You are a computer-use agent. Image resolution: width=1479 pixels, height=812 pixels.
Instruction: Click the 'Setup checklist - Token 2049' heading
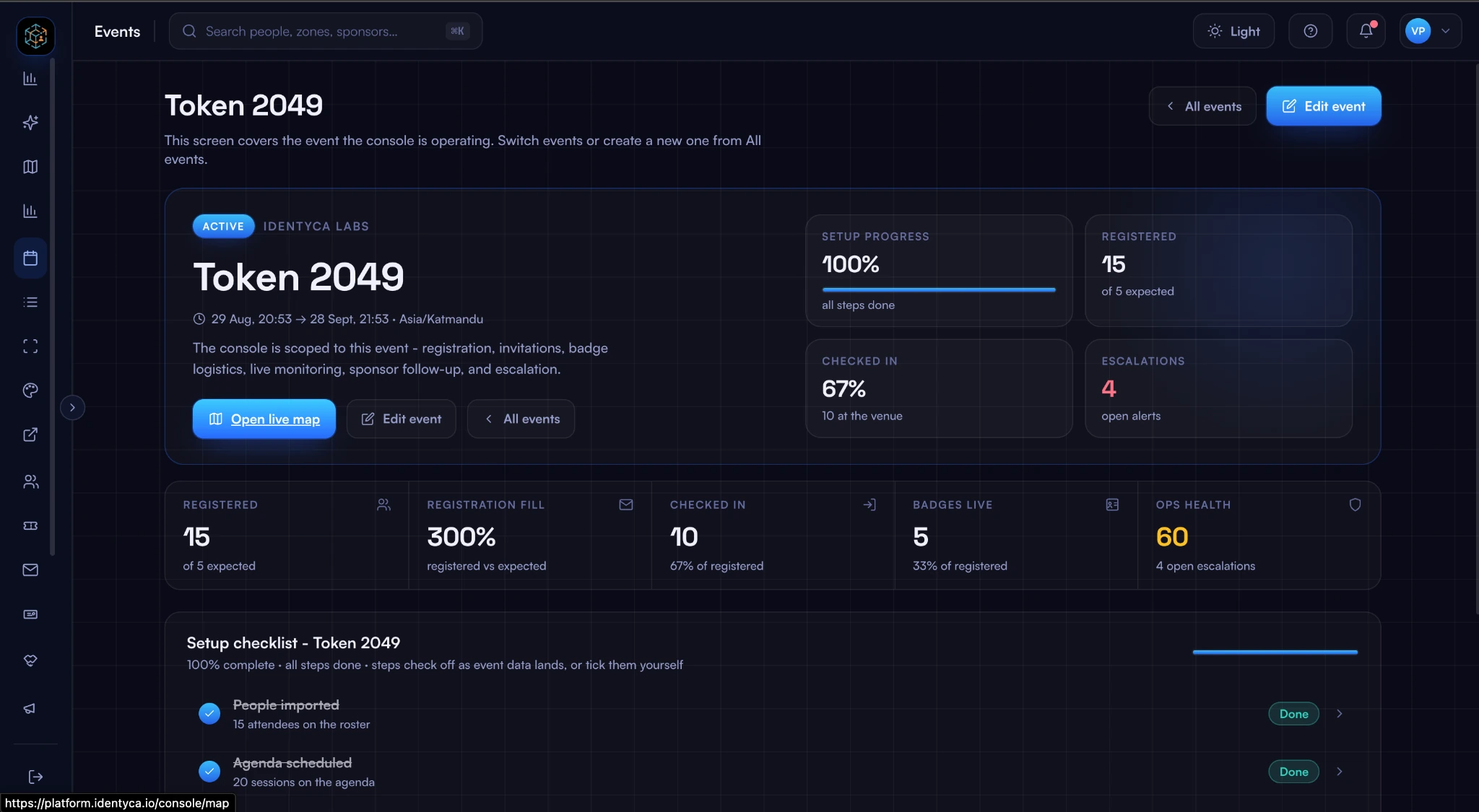click(x=293, y=642)
